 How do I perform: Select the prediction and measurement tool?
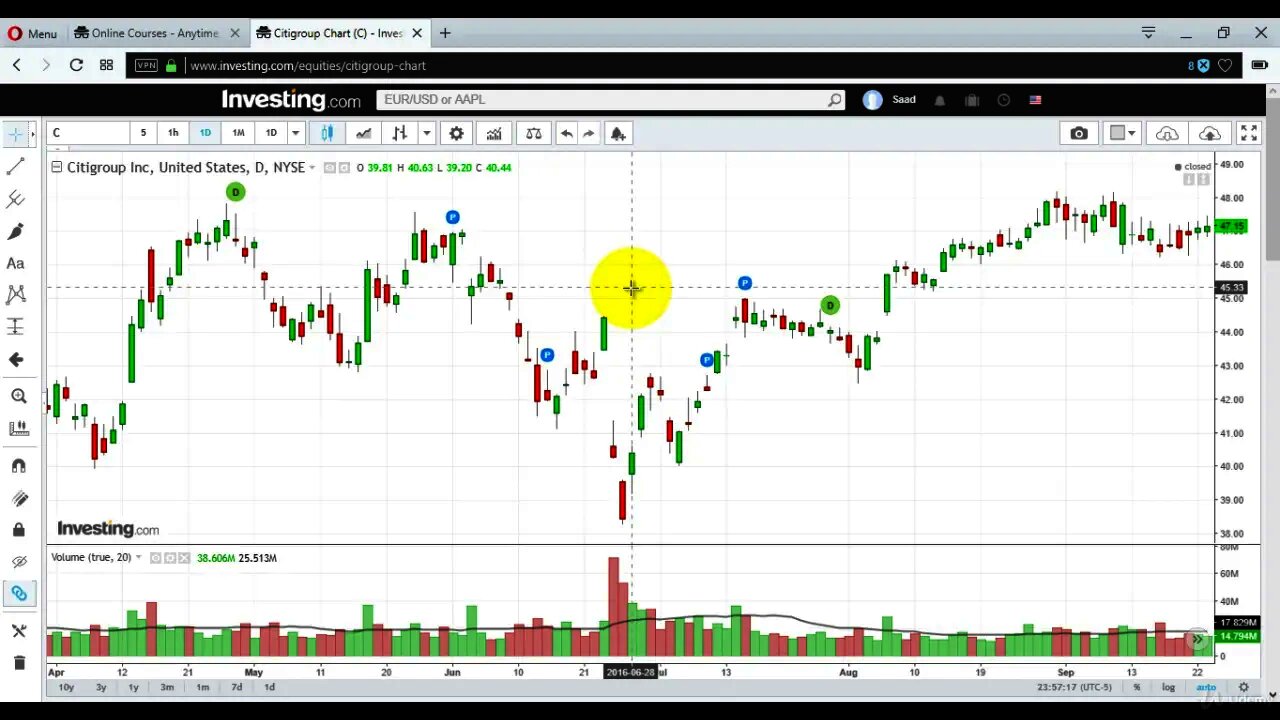(x=16, y=327)
